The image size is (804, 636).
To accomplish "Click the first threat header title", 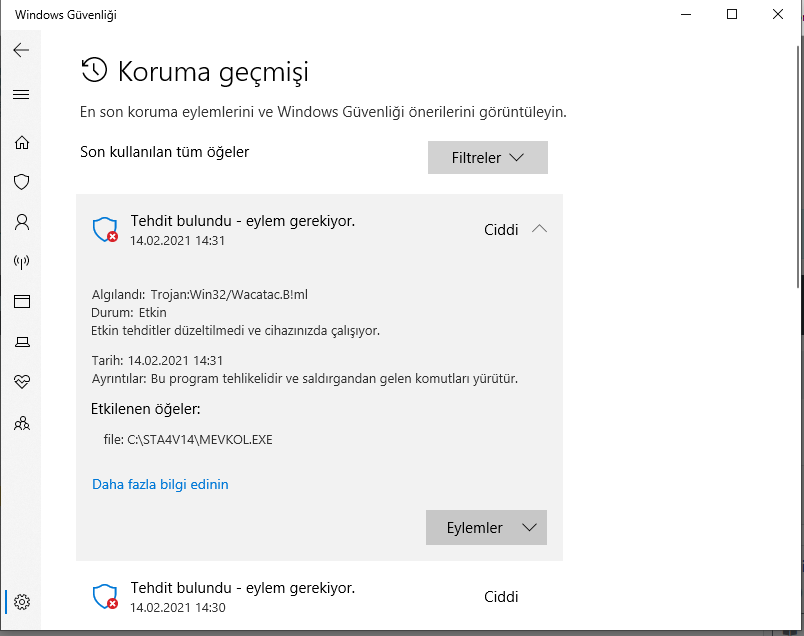I will pyautogui.click(x=243, y=221).
